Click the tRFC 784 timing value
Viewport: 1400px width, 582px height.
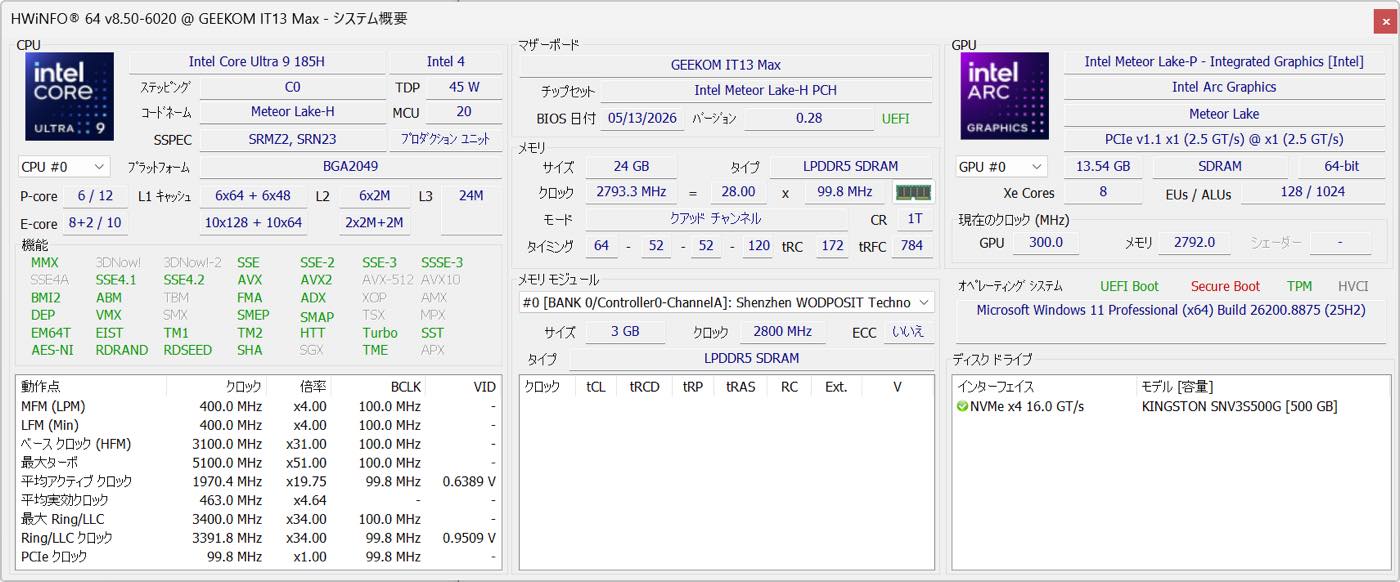pos(911,246)
